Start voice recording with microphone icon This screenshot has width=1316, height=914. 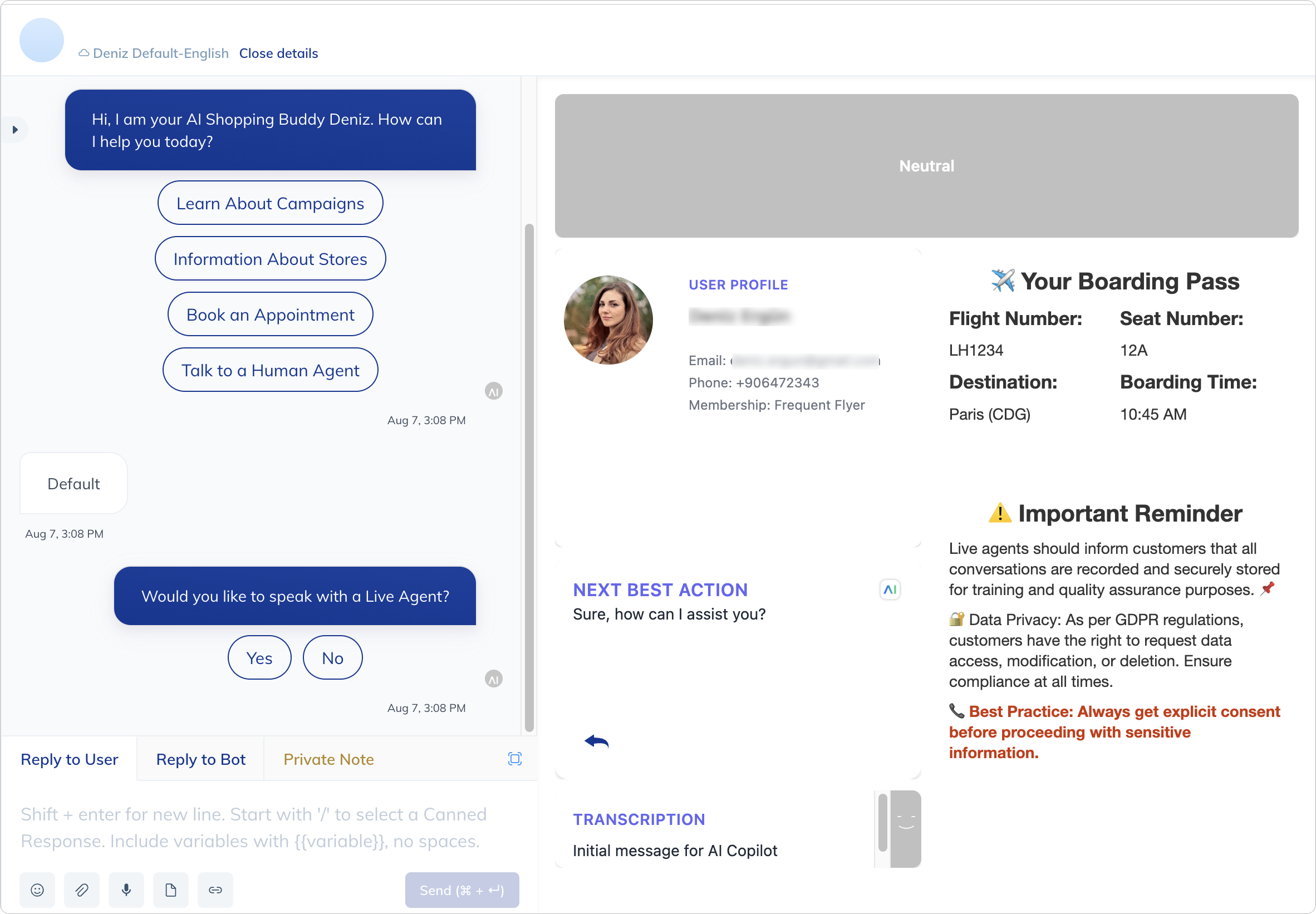click(126, 890)
